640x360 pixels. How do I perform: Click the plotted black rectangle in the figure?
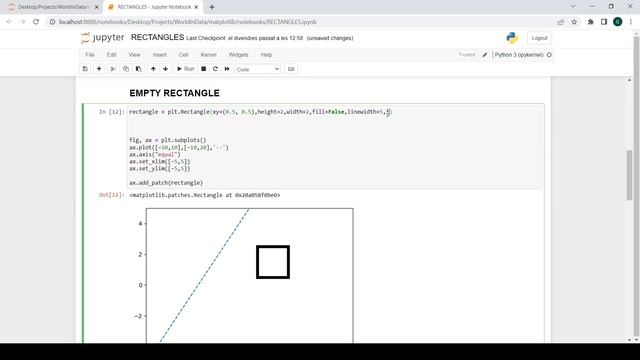[273, 262]
